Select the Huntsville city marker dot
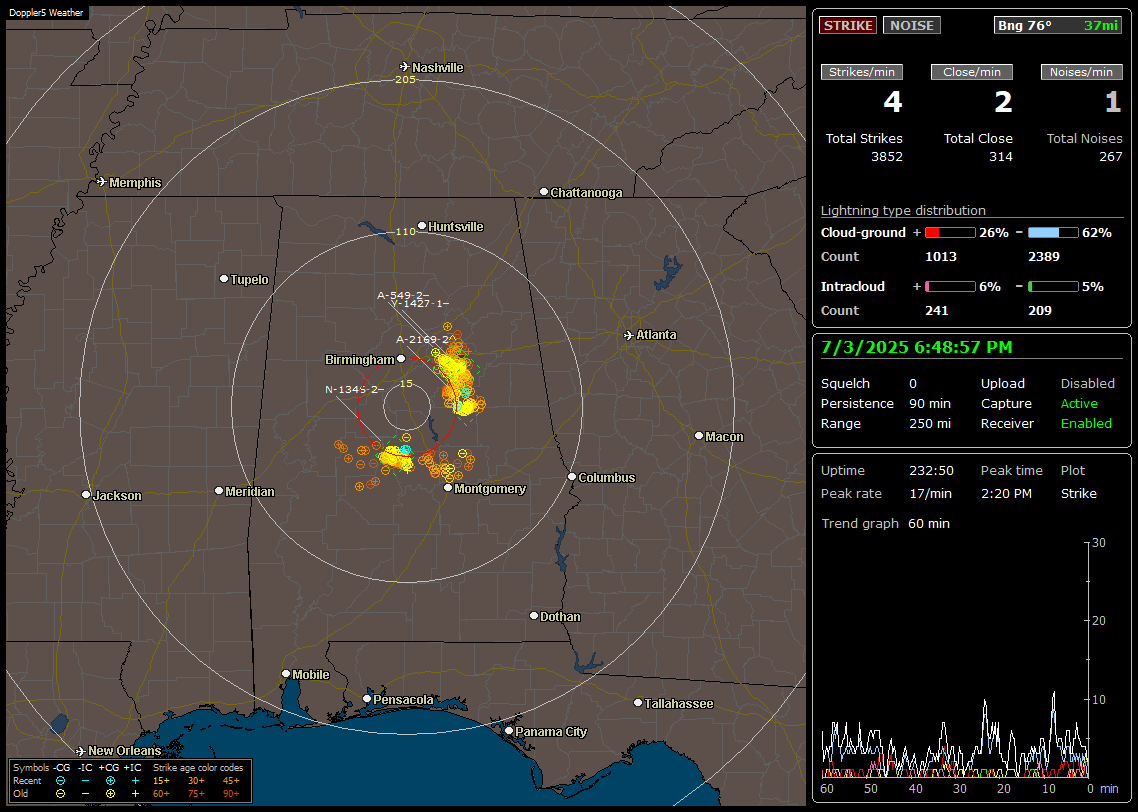The height and width of the screenshot is (812, 1138). 422,226
